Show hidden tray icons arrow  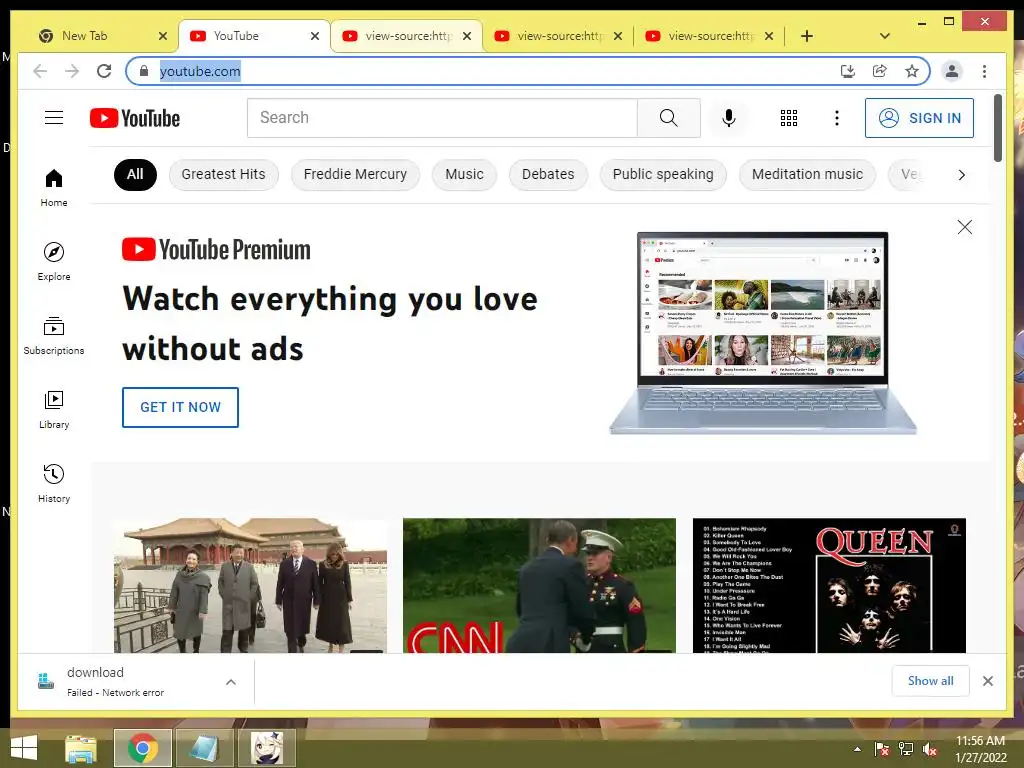[x=857, y=749]
